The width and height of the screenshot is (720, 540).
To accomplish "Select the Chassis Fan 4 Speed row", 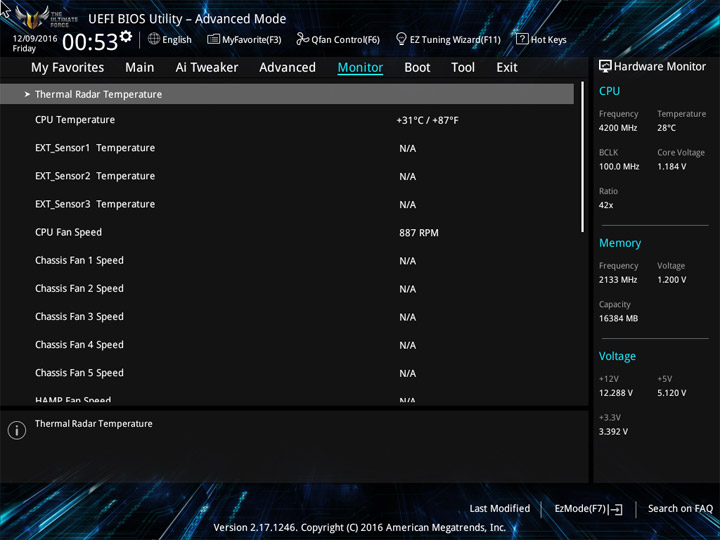I will (287, 345).
